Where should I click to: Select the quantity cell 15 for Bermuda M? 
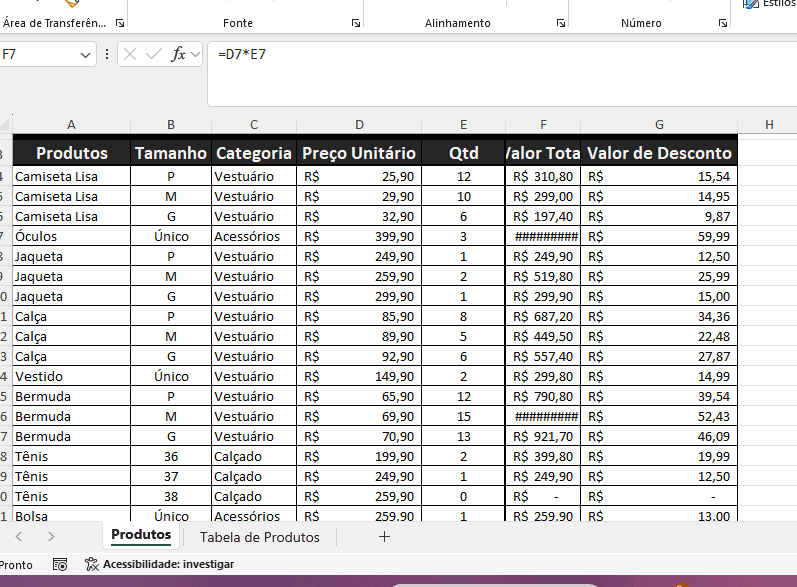[x=463, y=416]
